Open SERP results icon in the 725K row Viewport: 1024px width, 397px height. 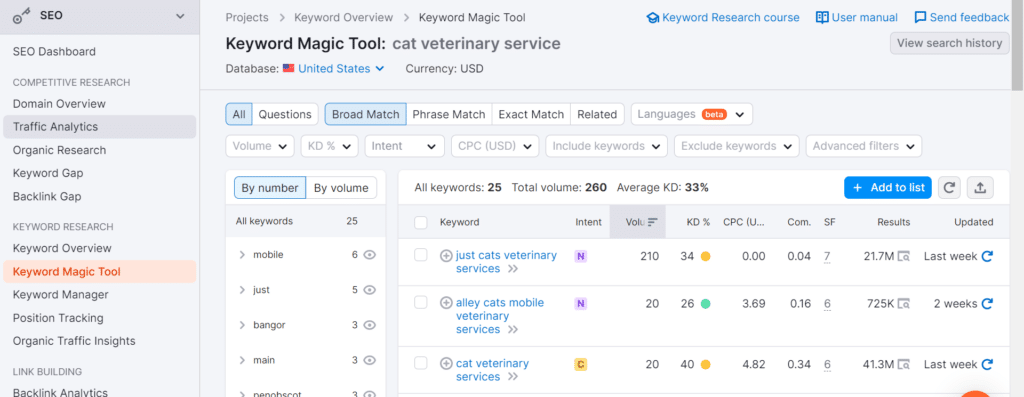click(x=904, y=304)
